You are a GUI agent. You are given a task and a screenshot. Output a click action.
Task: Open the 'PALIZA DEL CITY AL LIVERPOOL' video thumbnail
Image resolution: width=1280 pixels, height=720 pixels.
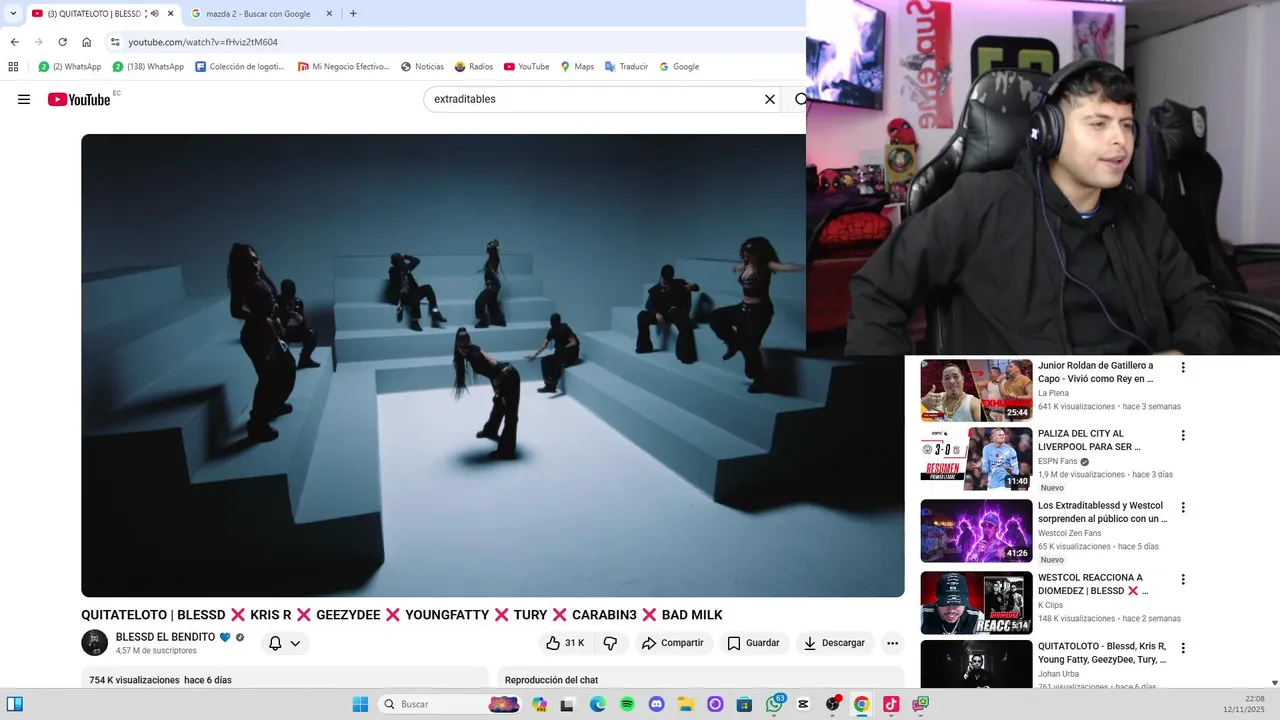976,459
